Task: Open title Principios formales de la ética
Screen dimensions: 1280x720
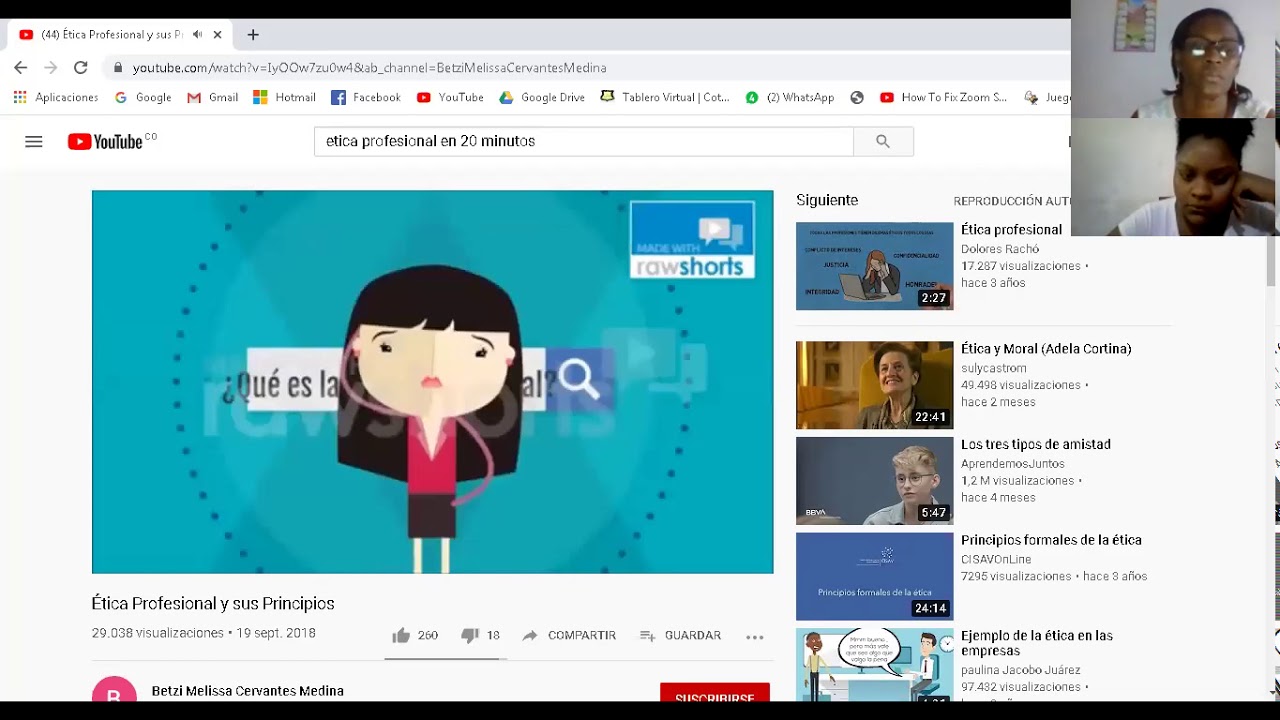Action: tap(1051, 540)
